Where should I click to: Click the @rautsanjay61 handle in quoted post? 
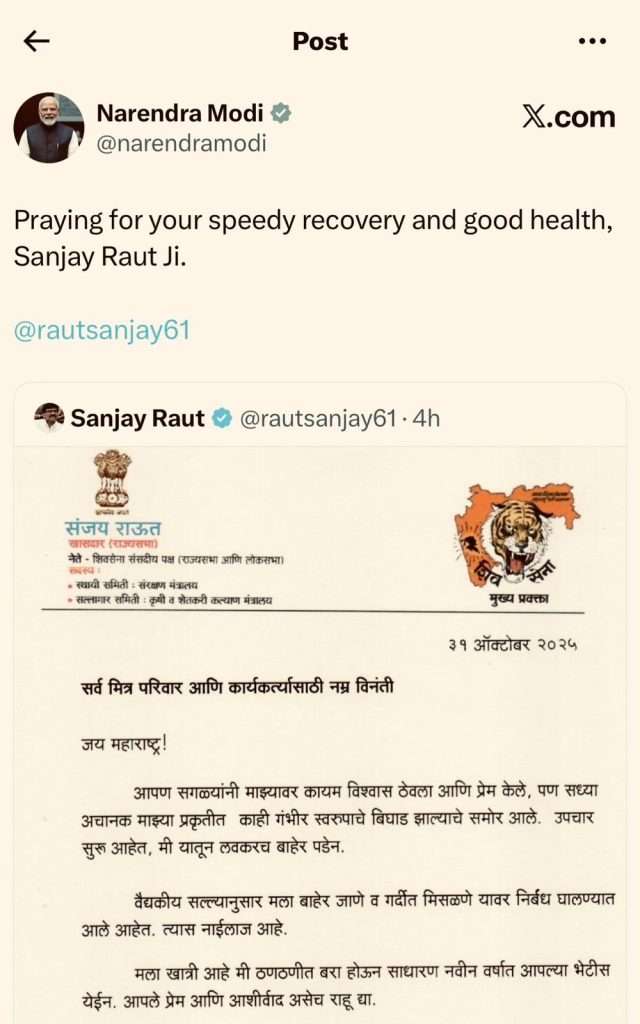318,418
